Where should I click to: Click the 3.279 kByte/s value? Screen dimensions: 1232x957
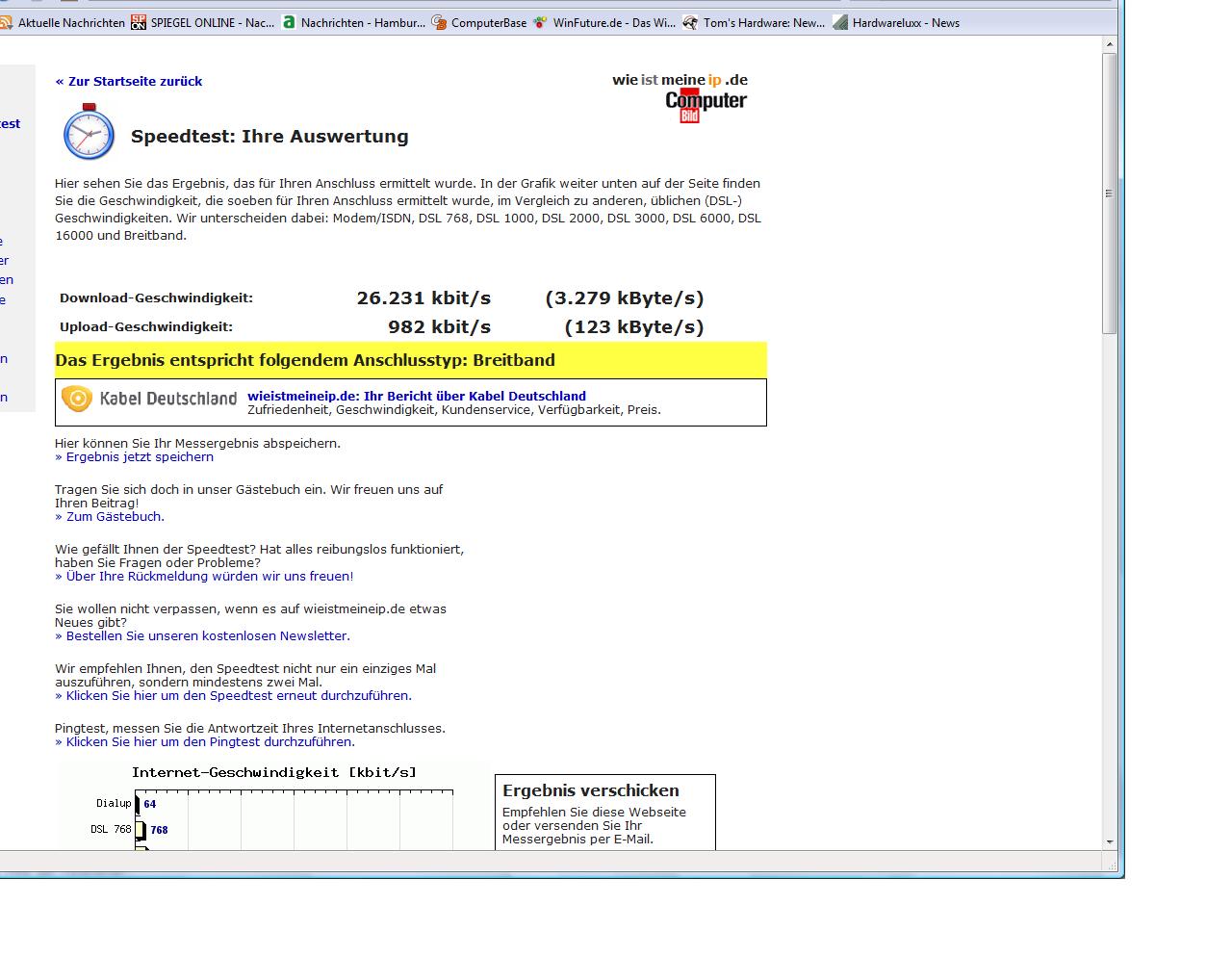(625, 298)
